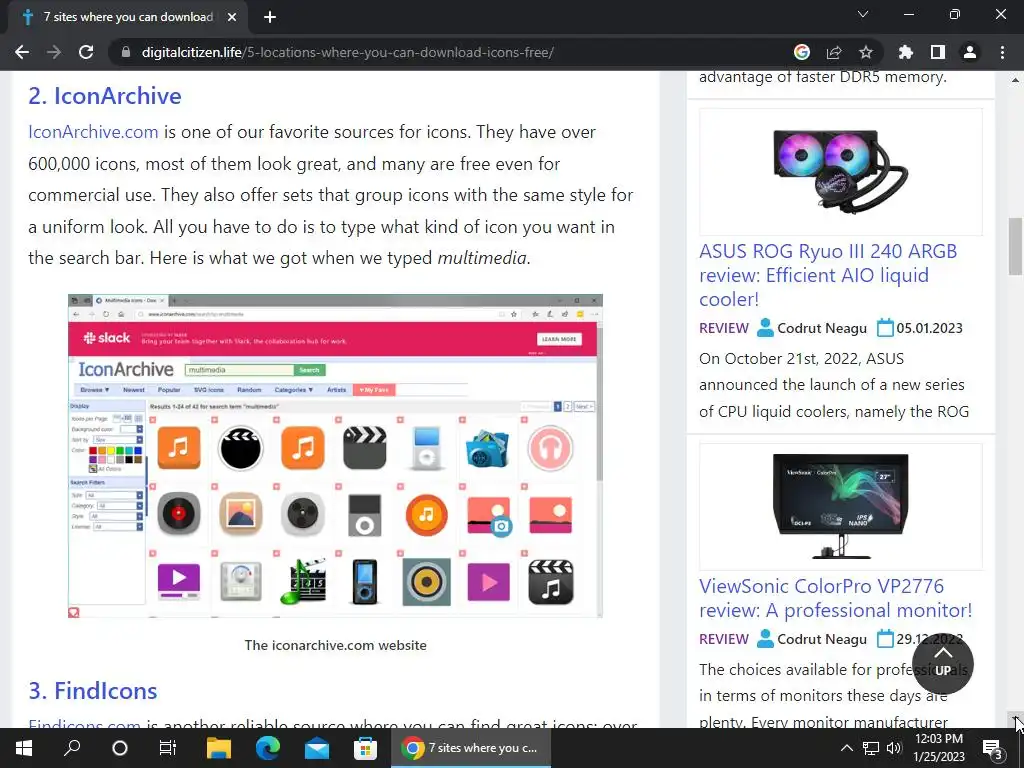Open the volume tray icon
This screenshot has width=1024, height=768.
pos(894,748)
